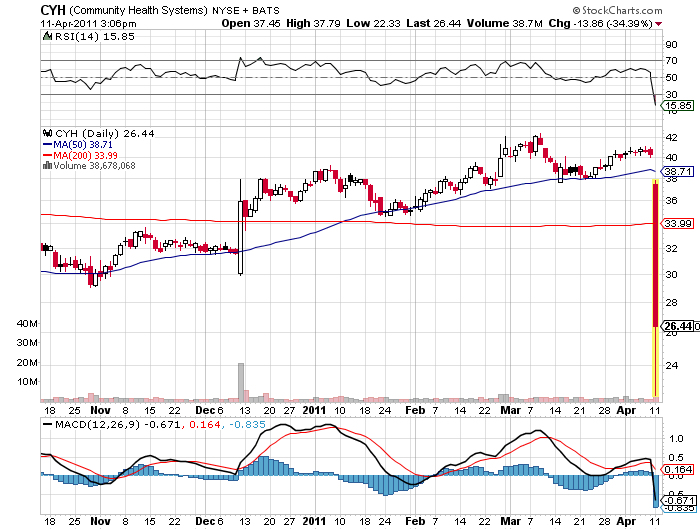Click the black line marker before MACD(12,26,9)
Viewport: 700px width, 530px height.
[x=47, y=424]
